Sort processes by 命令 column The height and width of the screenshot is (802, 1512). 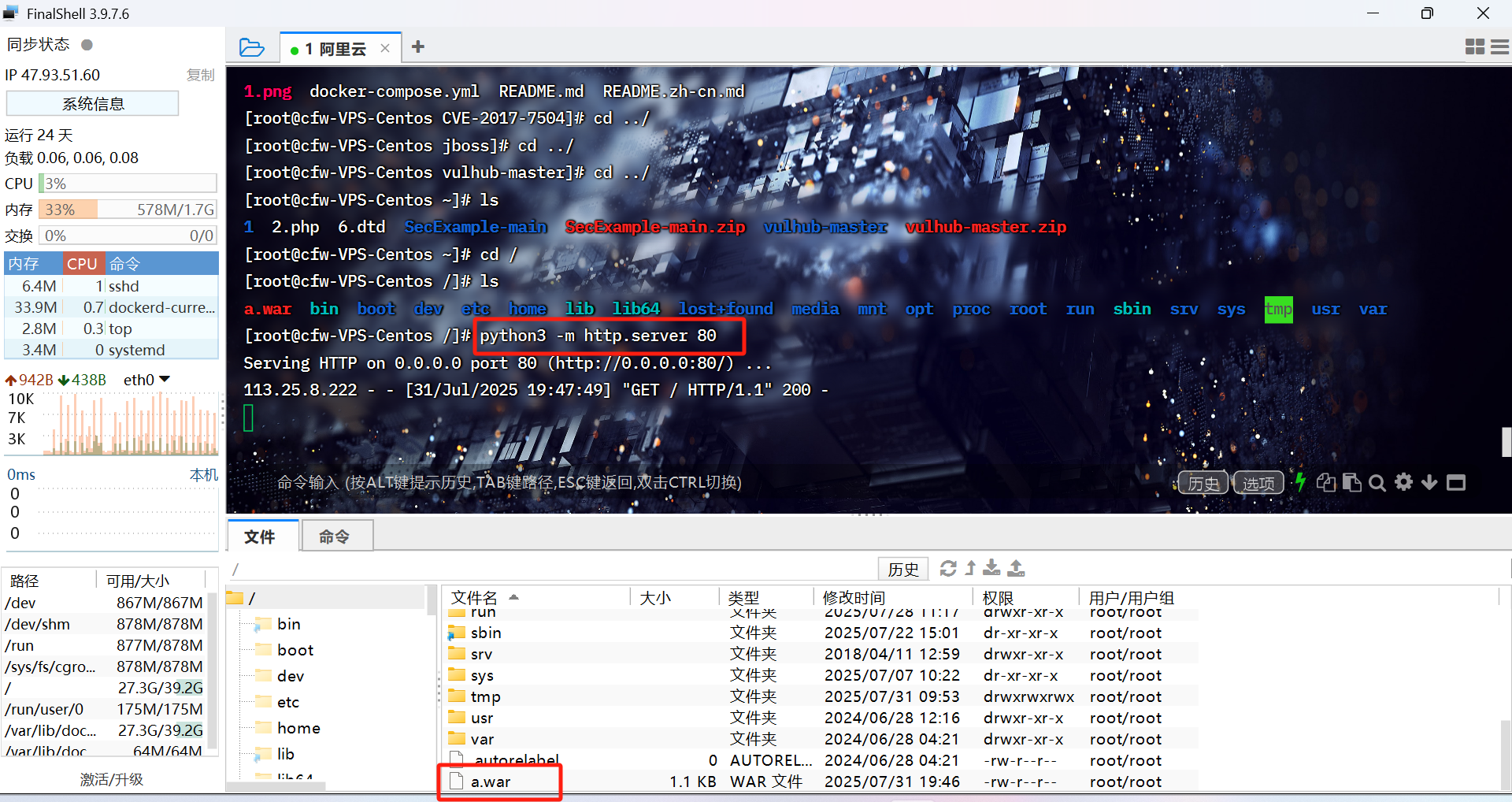pos(161,263)
